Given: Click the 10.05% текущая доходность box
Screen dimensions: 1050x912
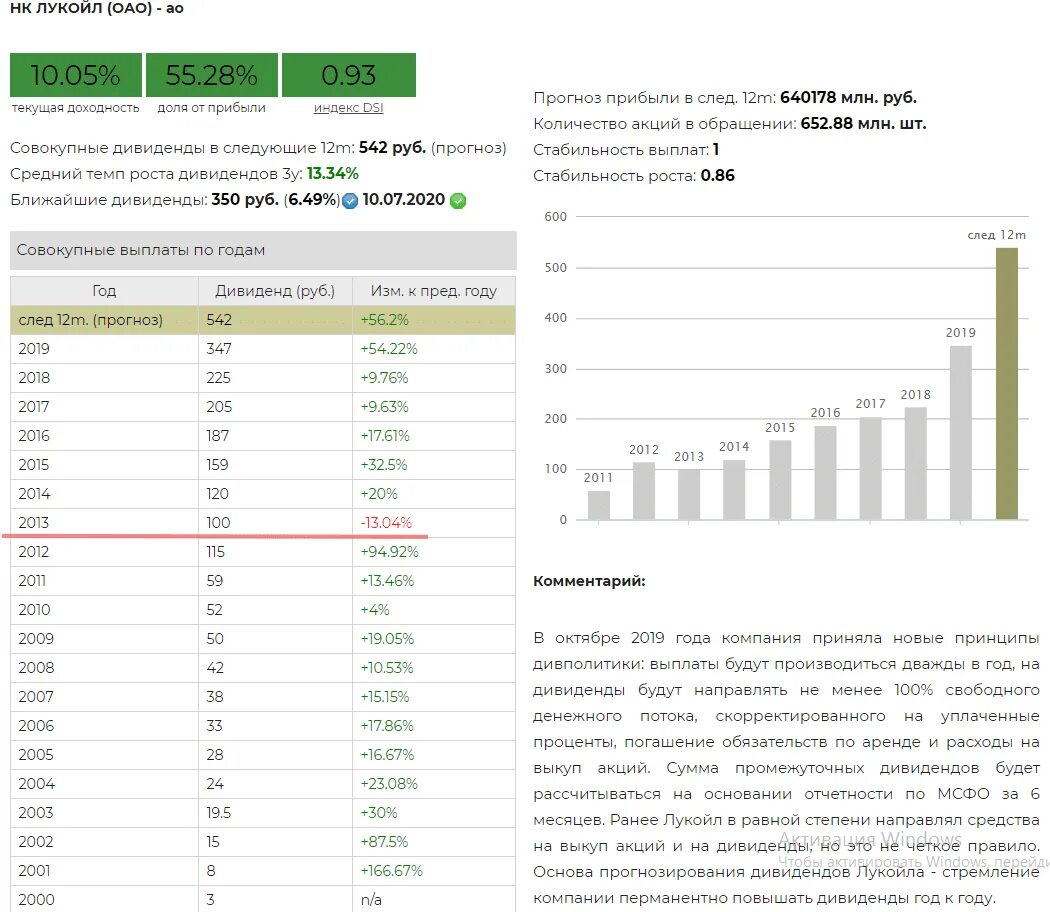Looking at the screenshot, I should click(76, 75).
